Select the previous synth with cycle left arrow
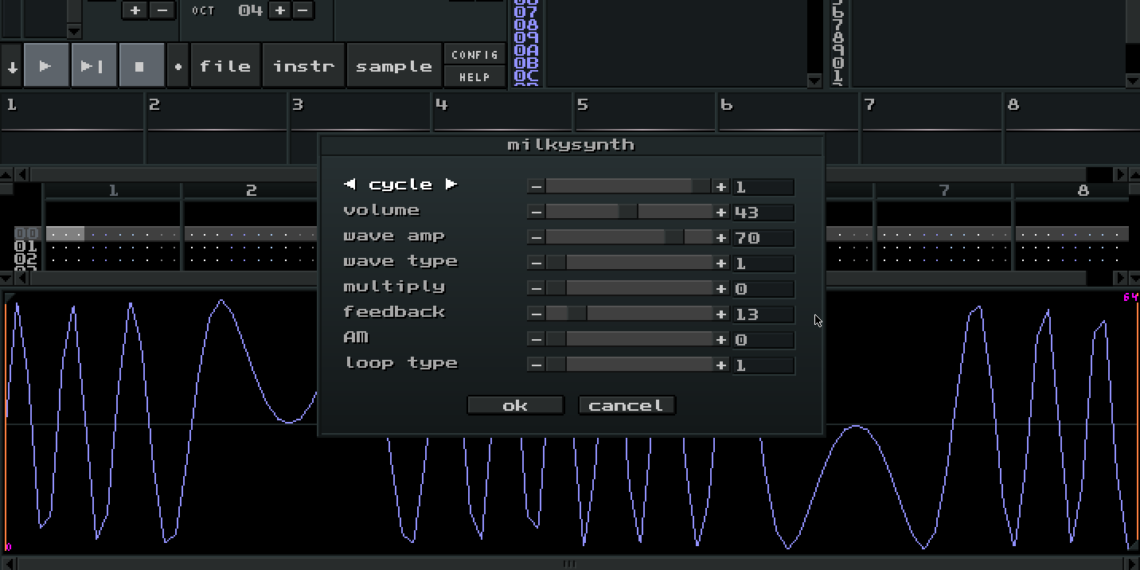The height and width of the screenshot is (570, 1140). [x=350, y=184]
